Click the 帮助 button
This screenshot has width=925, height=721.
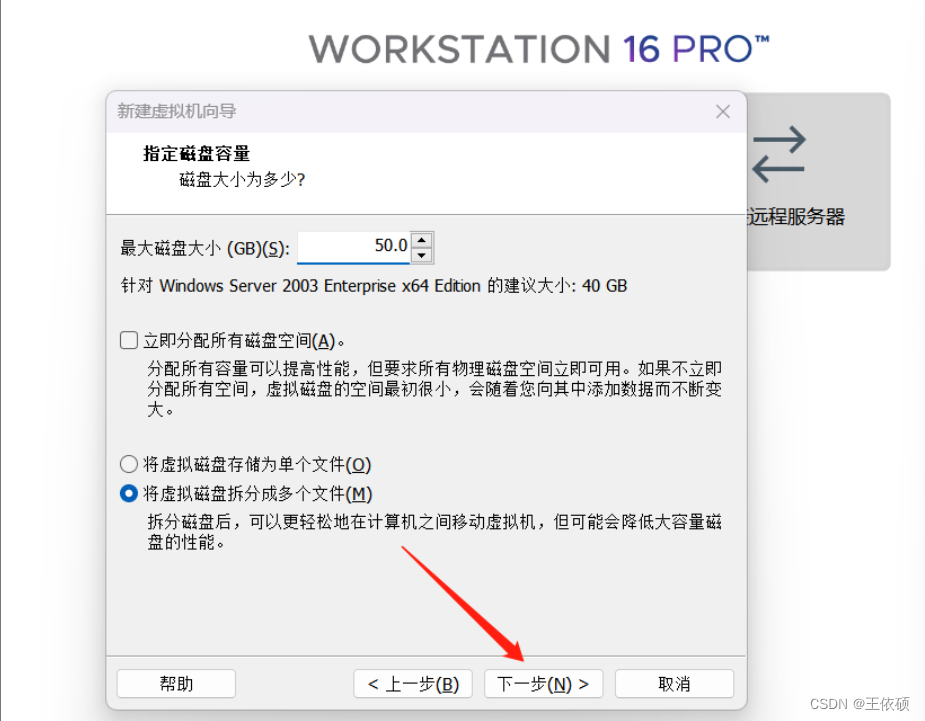[176, 684]
